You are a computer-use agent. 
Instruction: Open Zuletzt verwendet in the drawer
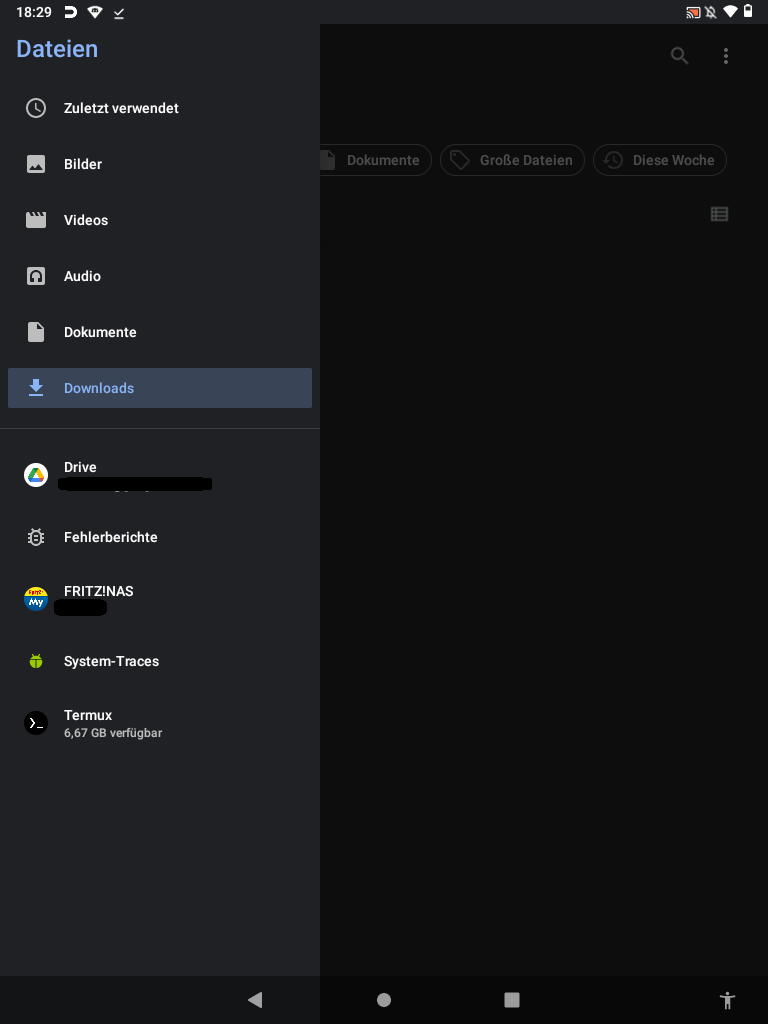coord(120,108)
